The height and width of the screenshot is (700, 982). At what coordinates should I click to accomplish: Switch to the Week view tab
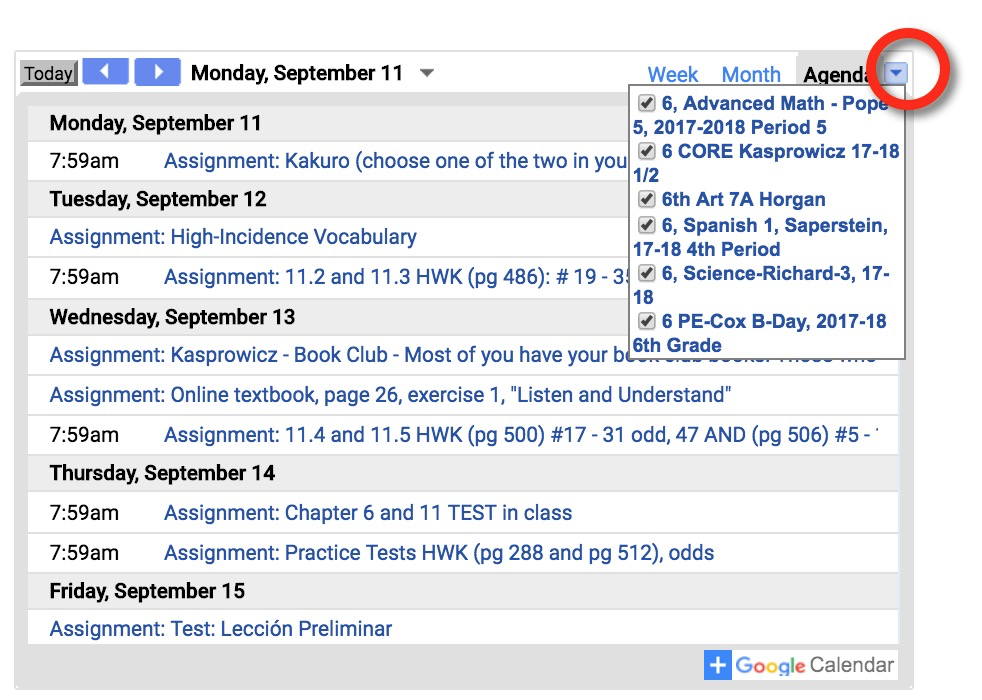pyautogui.click(x=673, y=75)
